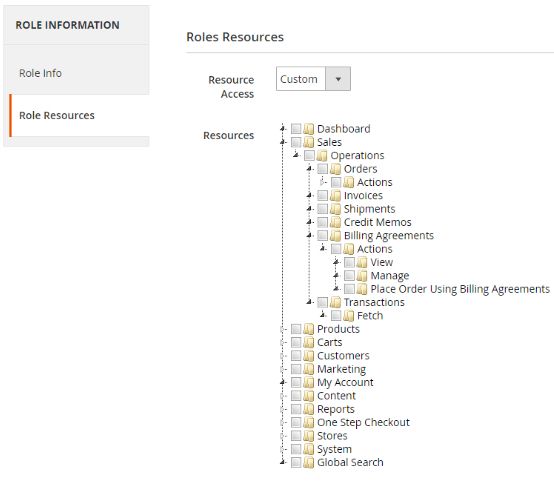Expand the Customers tree node

(282, 356)
